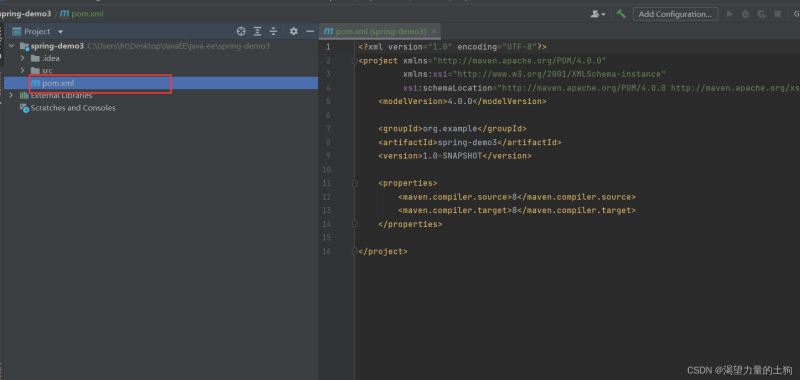Click the maven.compiler.target opening tag
The image size is (800, 380).
[455, 210]
